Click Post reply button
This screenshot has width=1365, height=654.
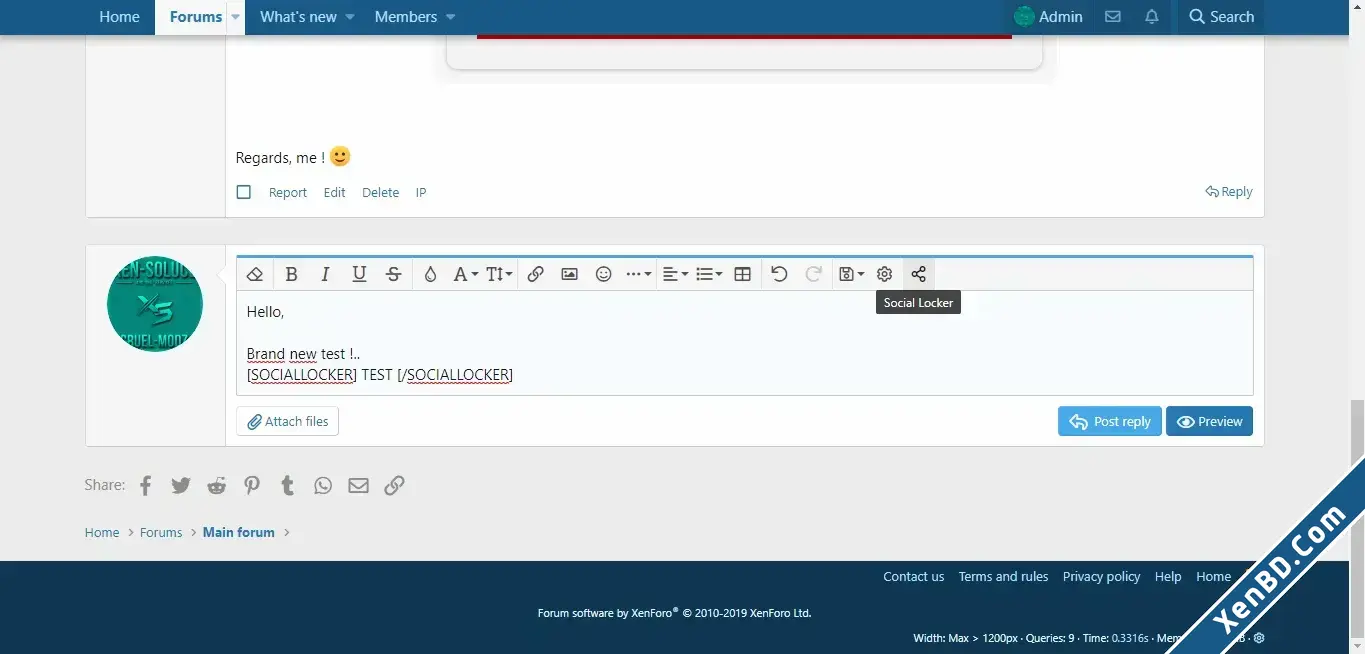(x=1110, y=421)
